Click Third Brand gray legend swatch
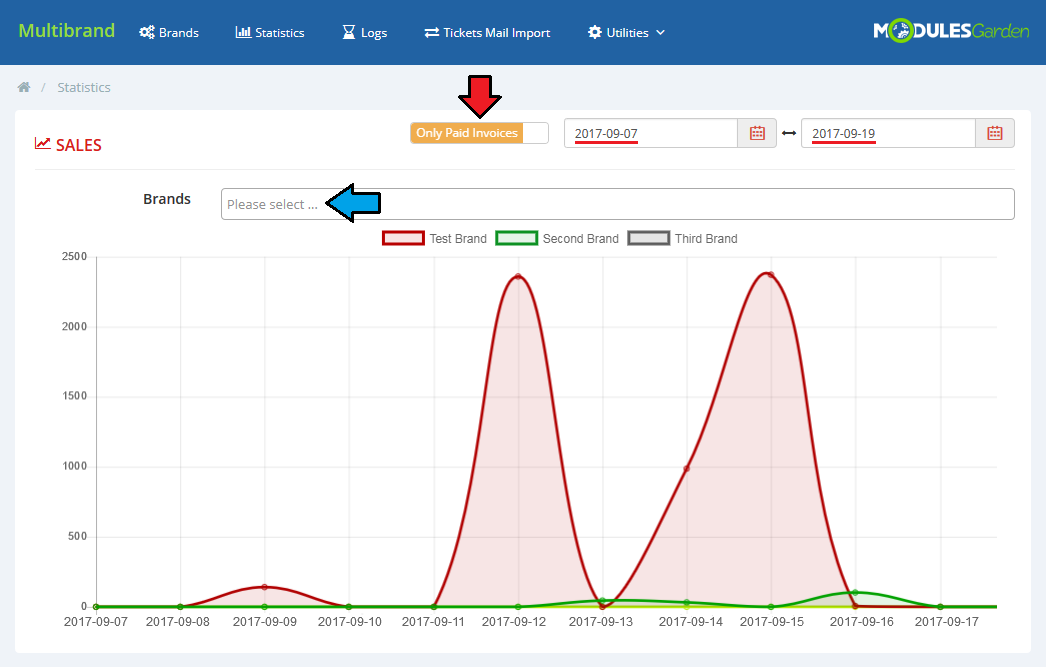Viewport: 1046px width, 667px height. [x=648, y=238]
